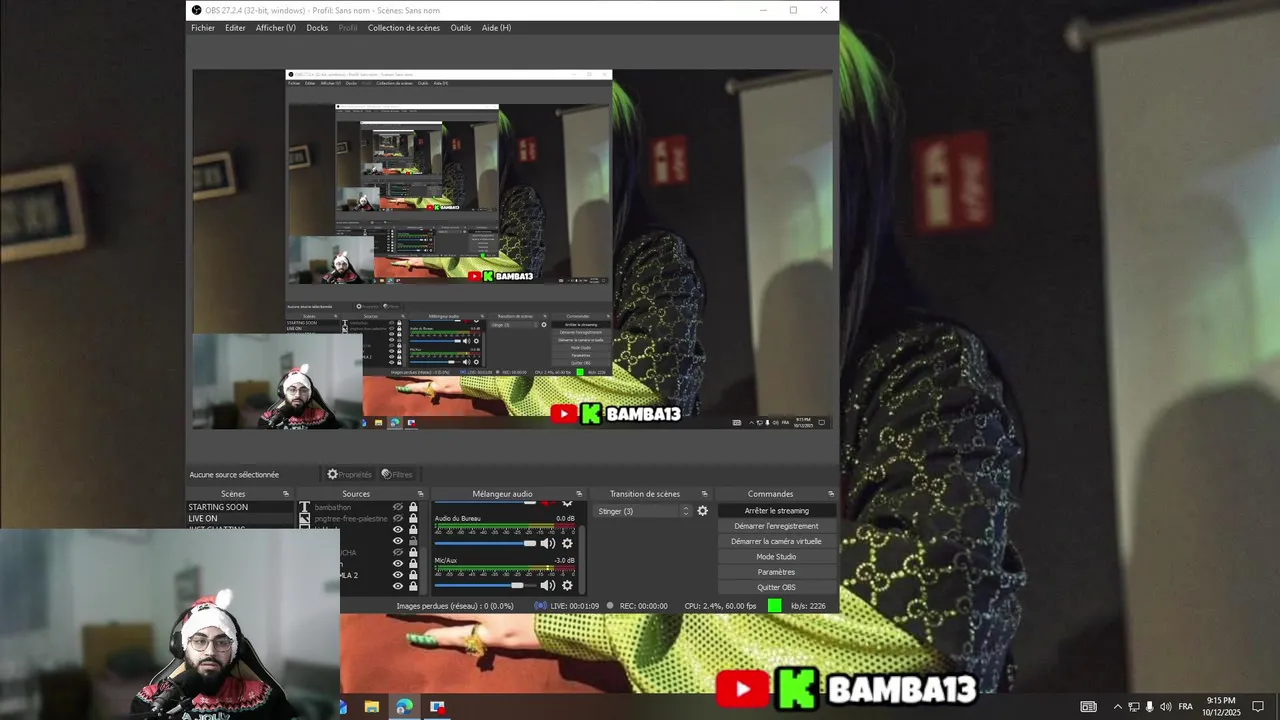Viewport: 1280px width, 720px height.
Task: Open transition properties gear beside Stinger
Action: 702,511
